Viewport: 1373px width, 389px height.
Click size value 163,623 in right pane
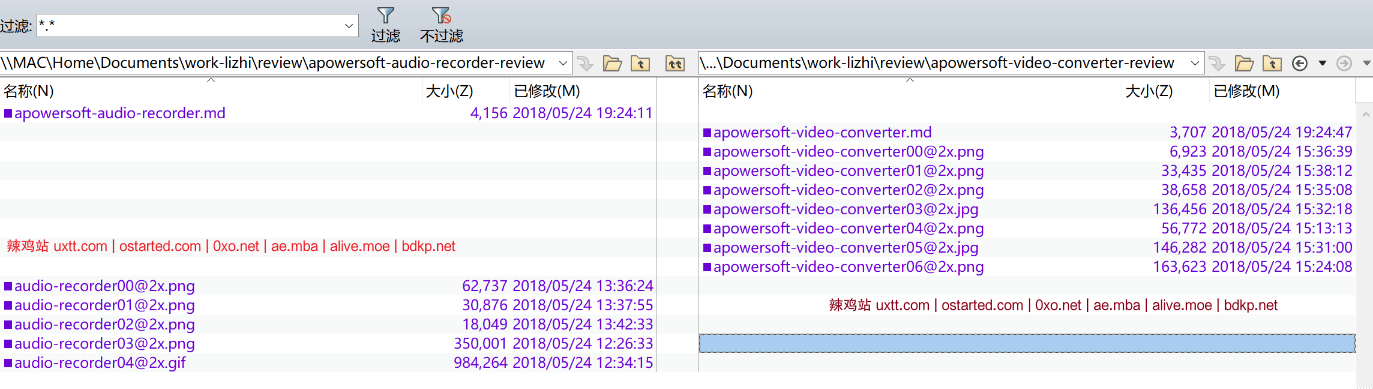tap(1180, 267)
